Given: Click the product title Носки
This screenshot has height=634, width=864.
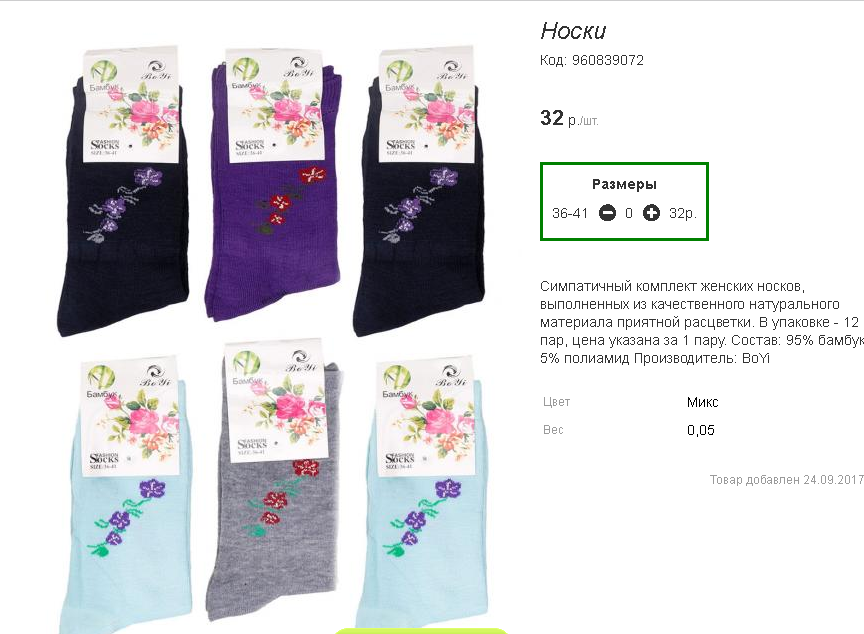Looking at the screenshot, I should click(x=573, y=31).
